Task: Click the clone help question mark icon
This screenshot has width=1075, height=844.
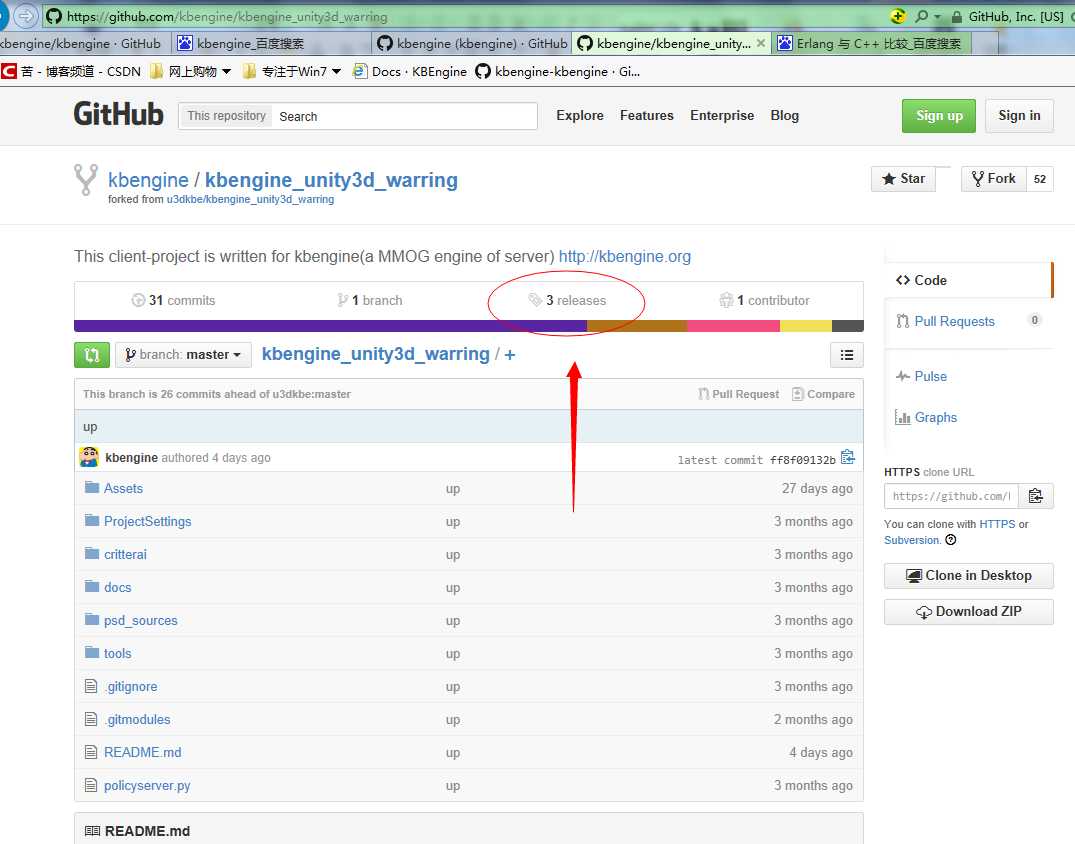Action: click(950, 540)
